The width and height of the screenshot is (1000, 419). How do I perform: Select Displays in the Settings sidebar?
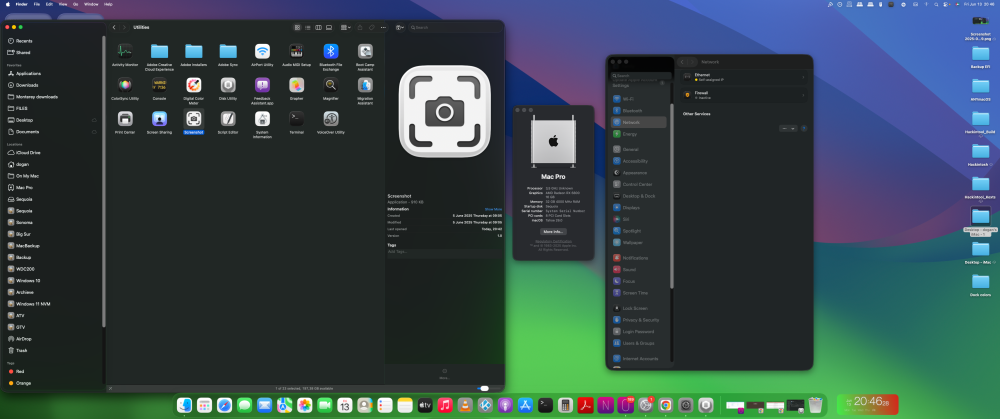(630, 207)
